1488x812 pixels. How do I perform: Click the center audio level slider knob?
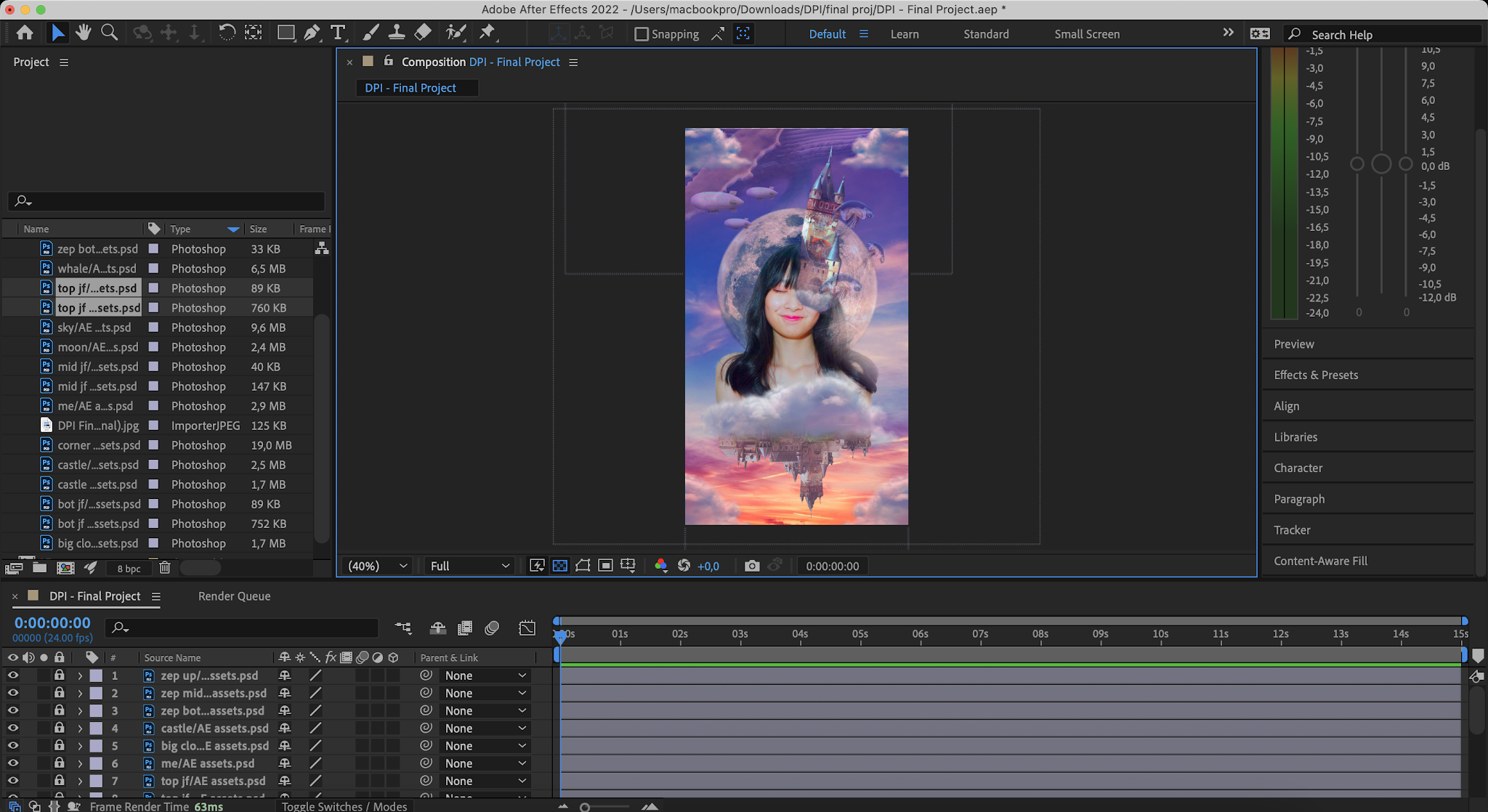pos(1381,164)
